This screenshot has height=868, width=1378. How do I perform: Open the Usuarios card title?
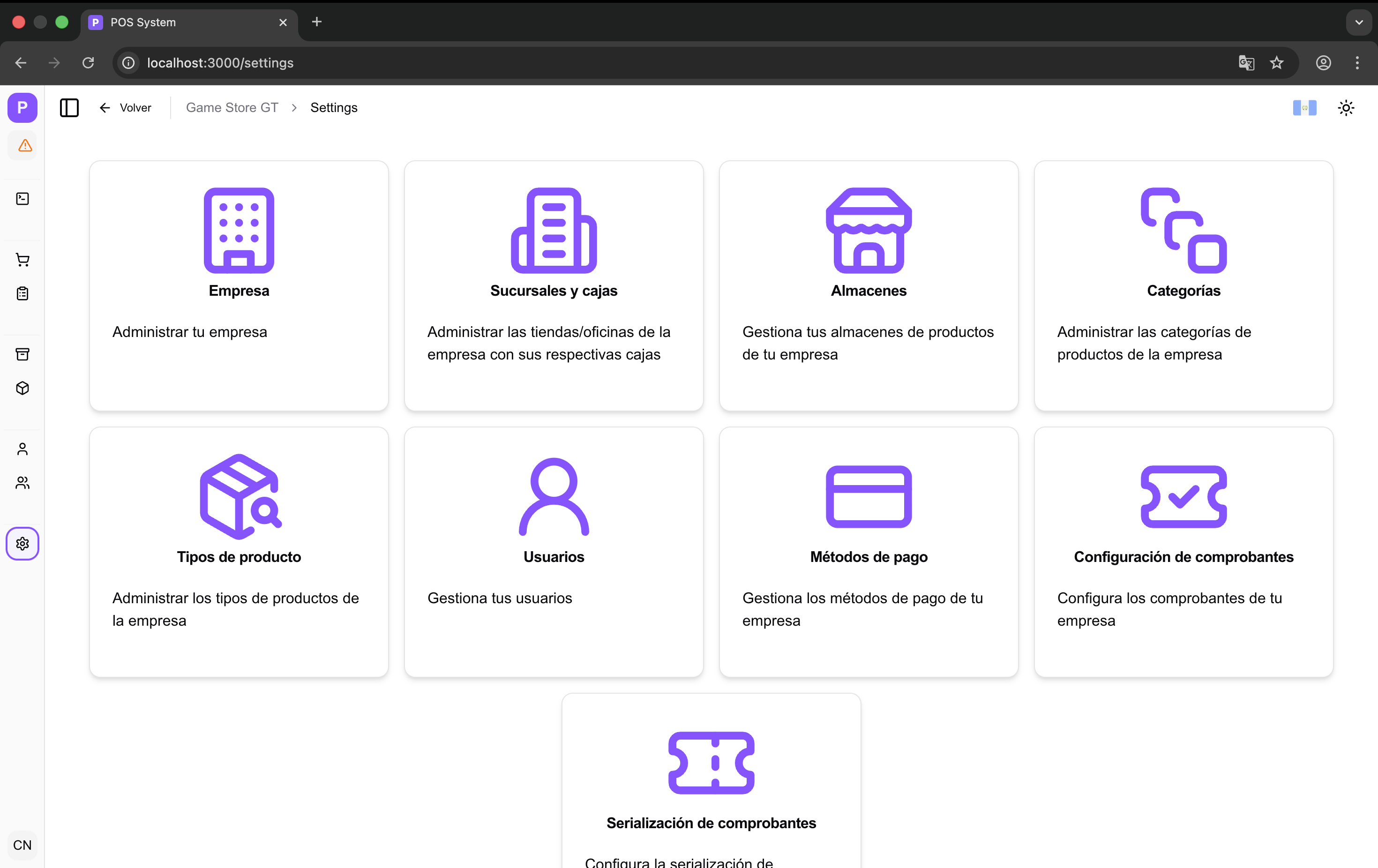[x=554, y=557]
